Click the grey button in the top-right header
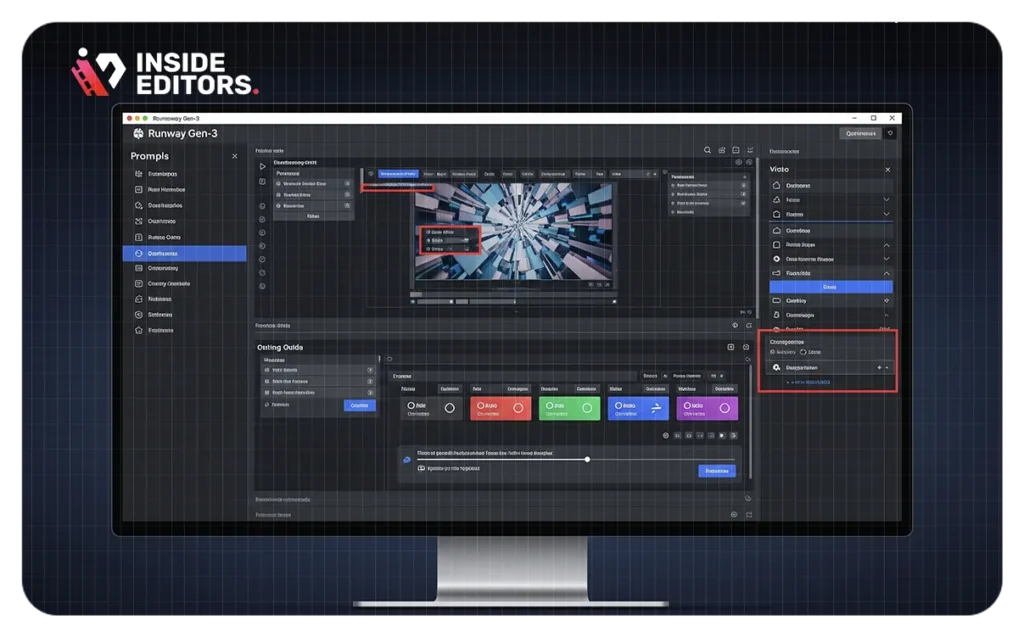Screen dimensions: 1024x637 click(860, 133)
